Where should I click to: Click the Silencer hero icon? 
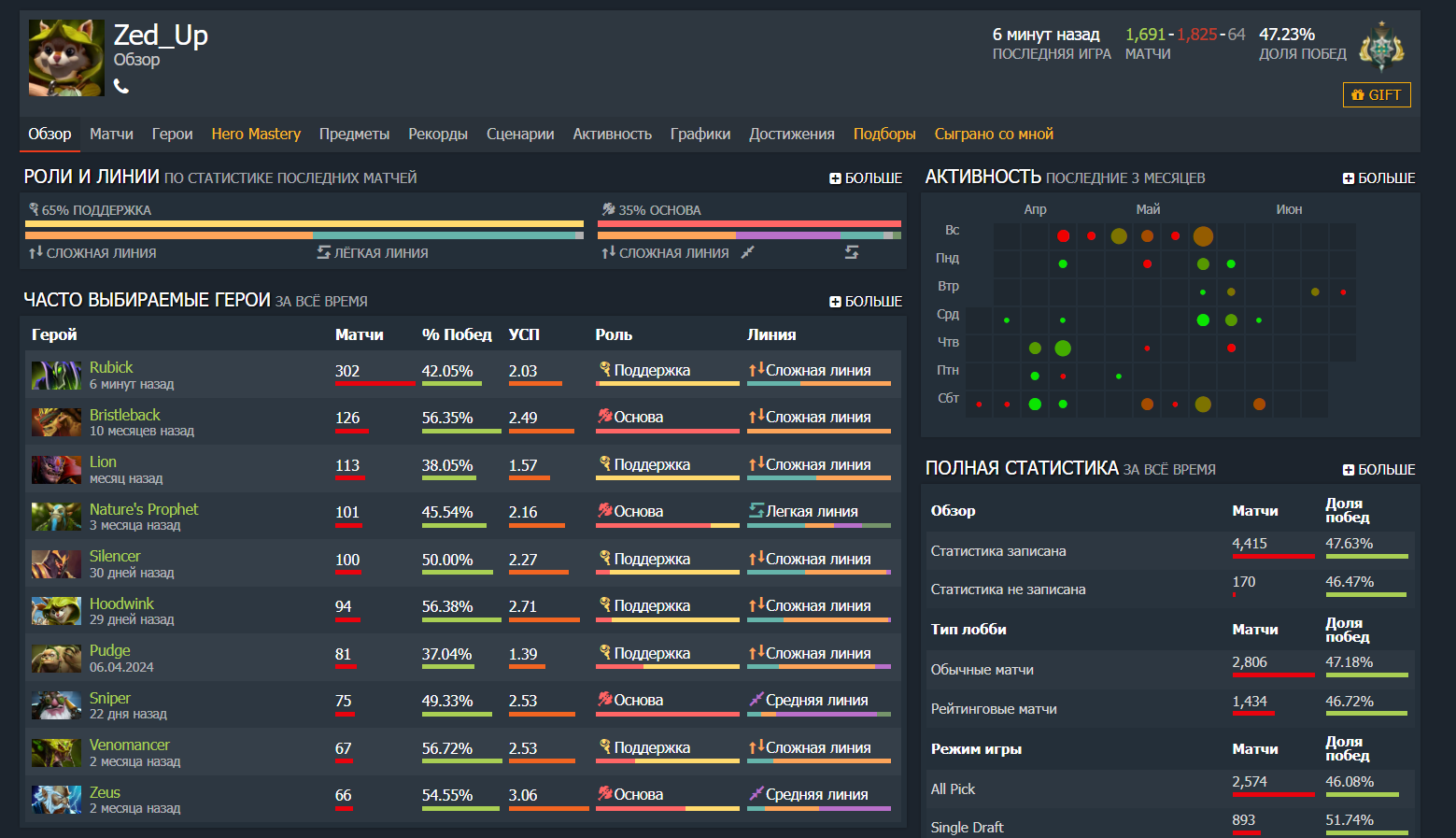[x=57, y=564]
